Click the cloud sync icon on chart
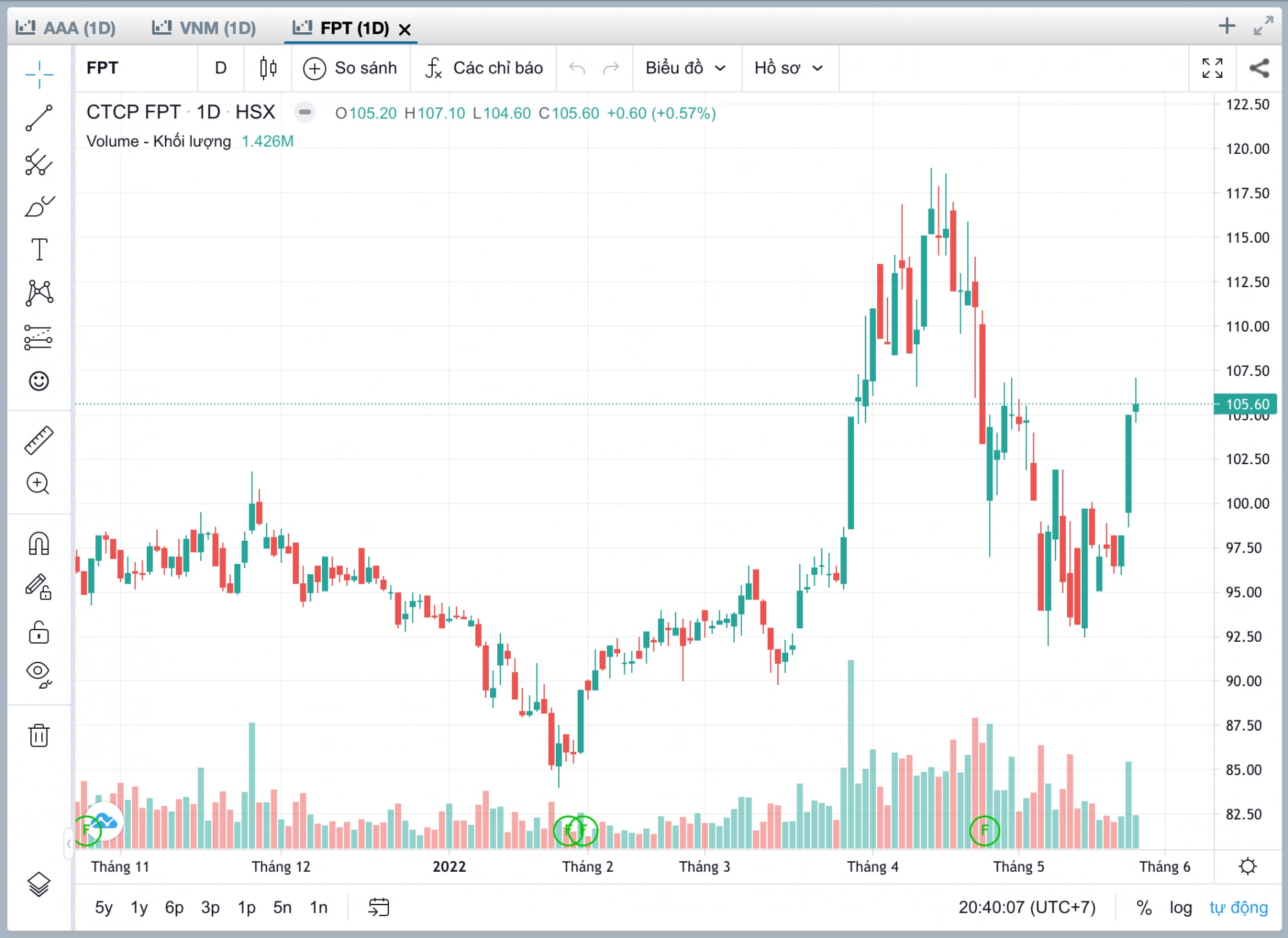 [x=104, y=821]
